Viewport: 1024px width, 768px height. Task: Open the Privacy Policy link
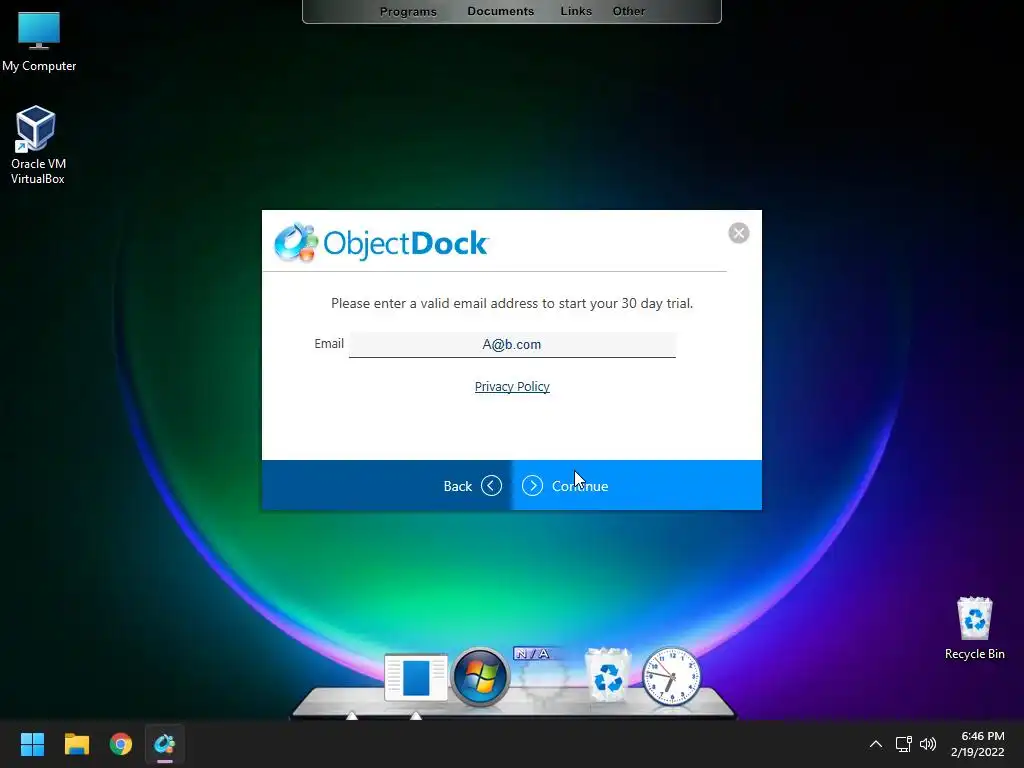click(x=512, y=387)
